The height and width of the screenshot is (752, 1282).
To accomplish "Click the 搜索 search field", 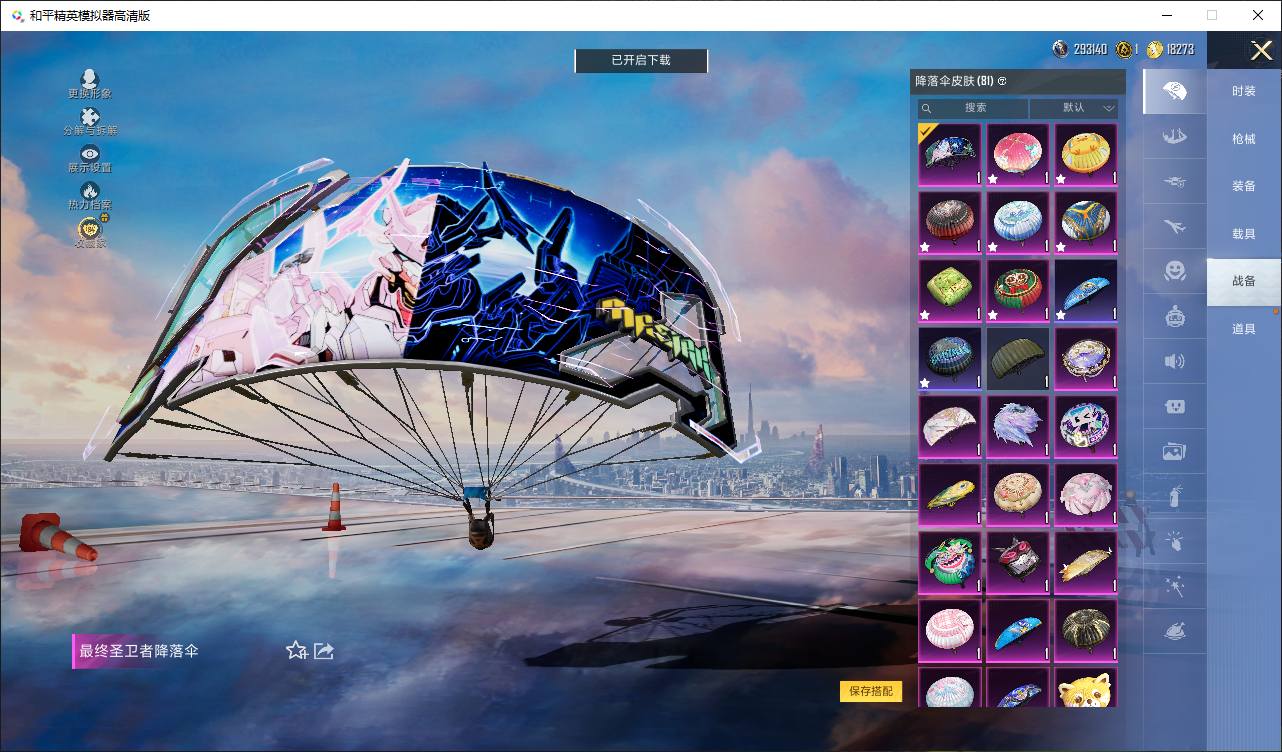I will (x=973, y=108).
